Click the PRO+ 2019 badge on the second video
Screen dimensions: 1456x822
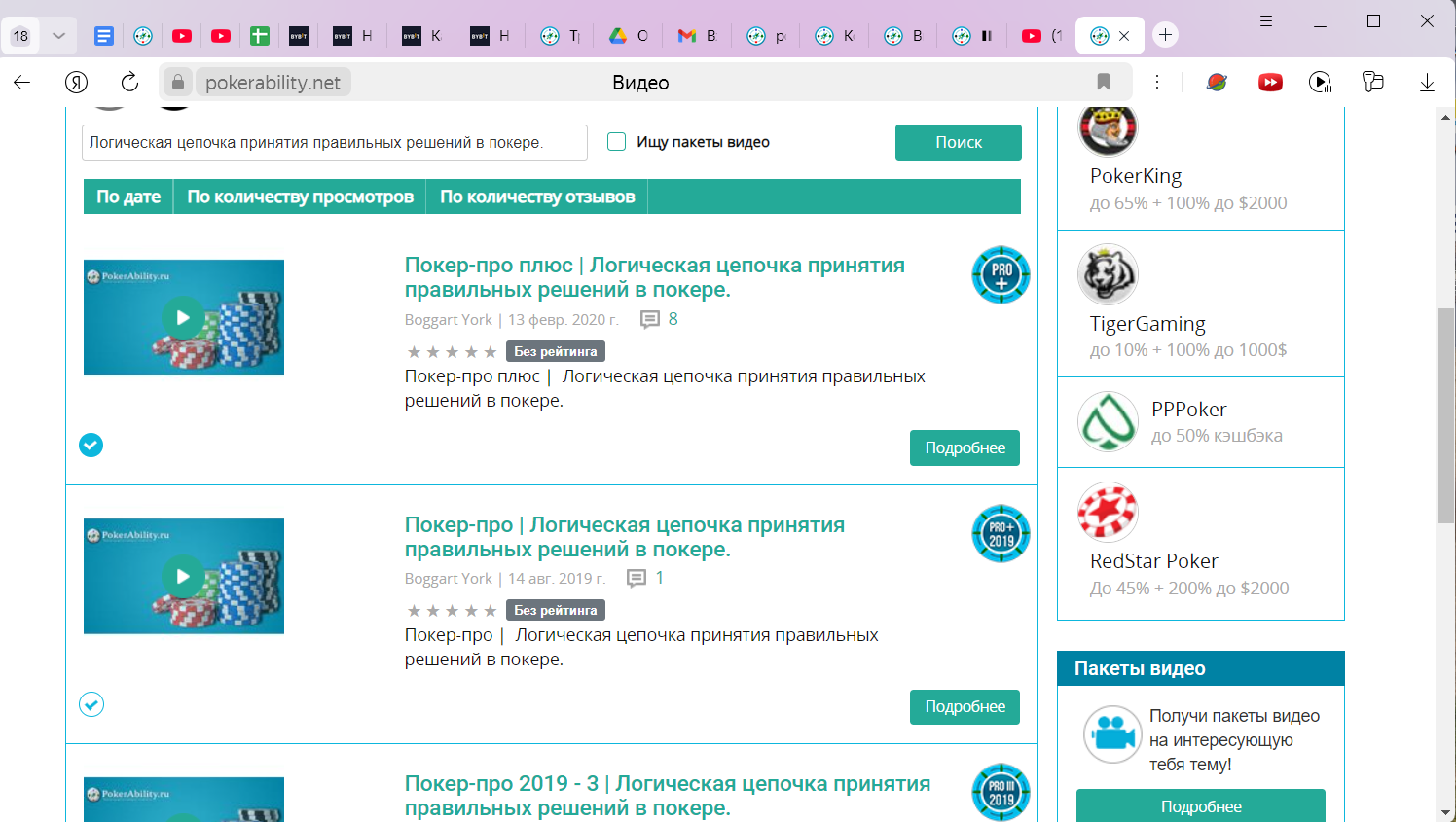click(x=1001, y=534)
